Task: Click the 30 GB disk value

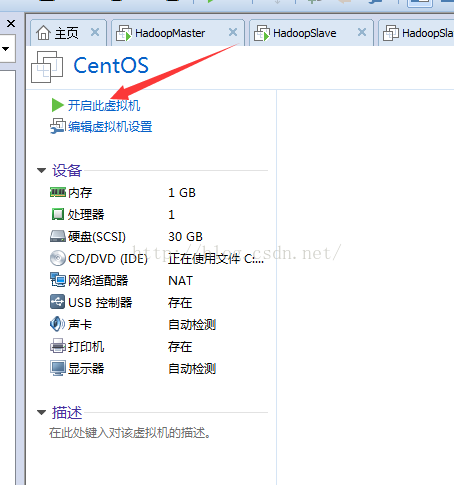Action: click(185, 237)
